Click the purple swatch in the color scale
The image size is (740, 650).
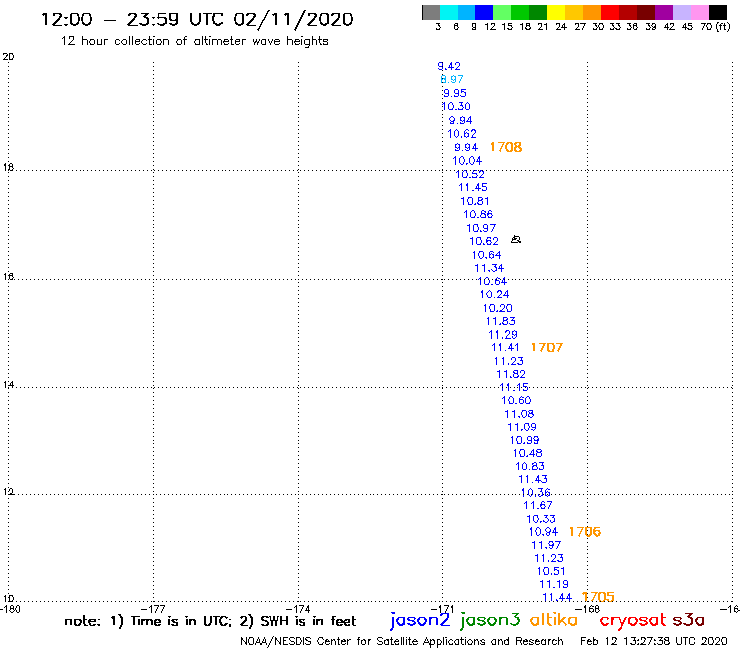coord(664,12)
